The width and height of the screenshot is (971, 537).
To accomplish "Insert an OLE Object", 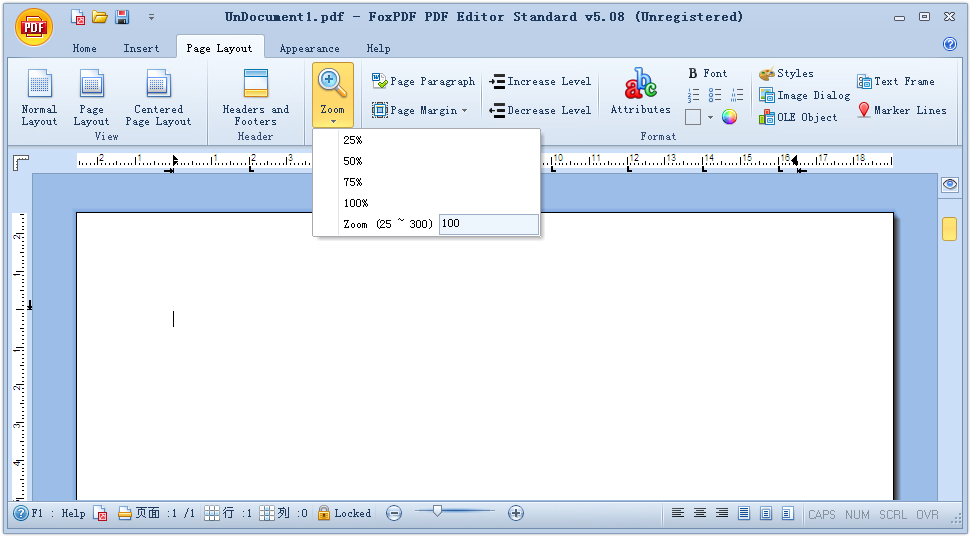I will tap(798, 117).
